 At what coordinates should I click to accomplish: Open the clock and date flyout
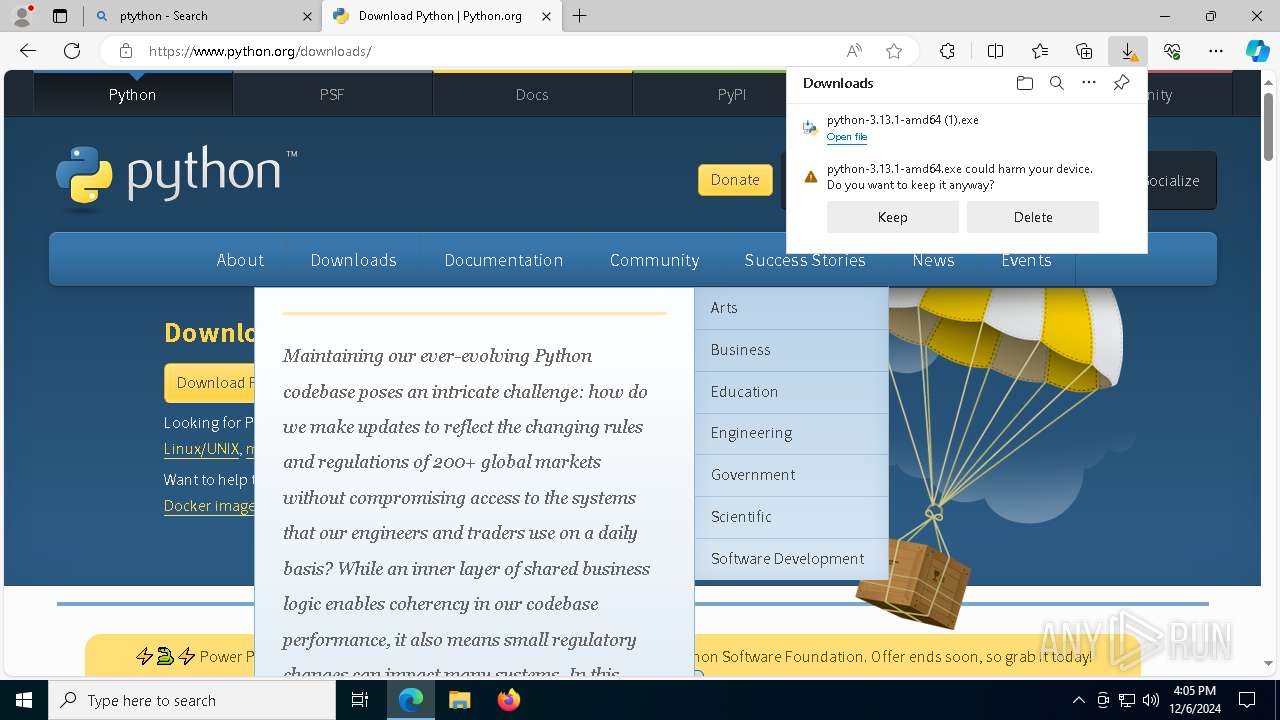tap(1194, 700)
